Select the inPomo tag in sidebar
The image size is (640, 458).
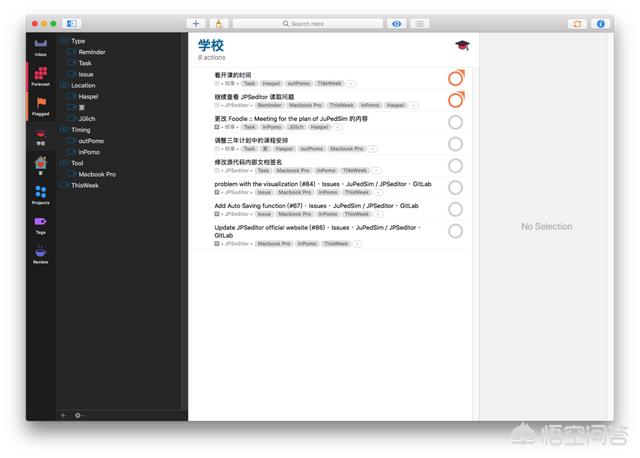pos(89,152)
